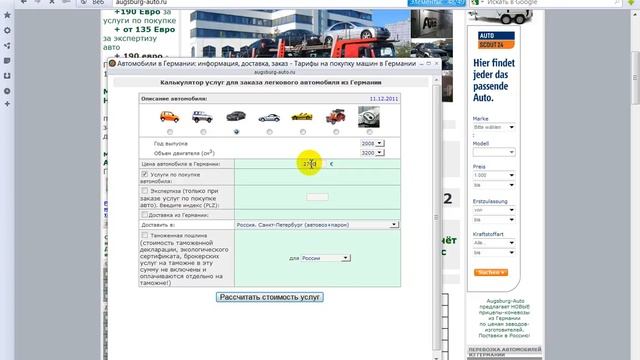640x360 pixels.
Task: Click the popup window title favicon
Action: click(x=112, y=63)
